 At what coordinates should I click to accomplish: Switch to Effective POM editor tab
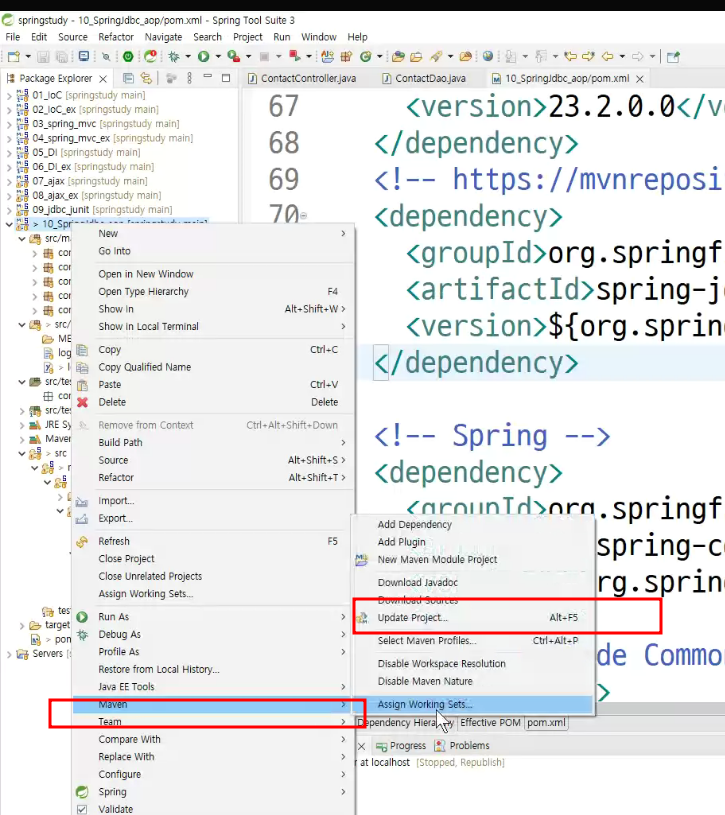pyautogui.click(x=490, y=722)
